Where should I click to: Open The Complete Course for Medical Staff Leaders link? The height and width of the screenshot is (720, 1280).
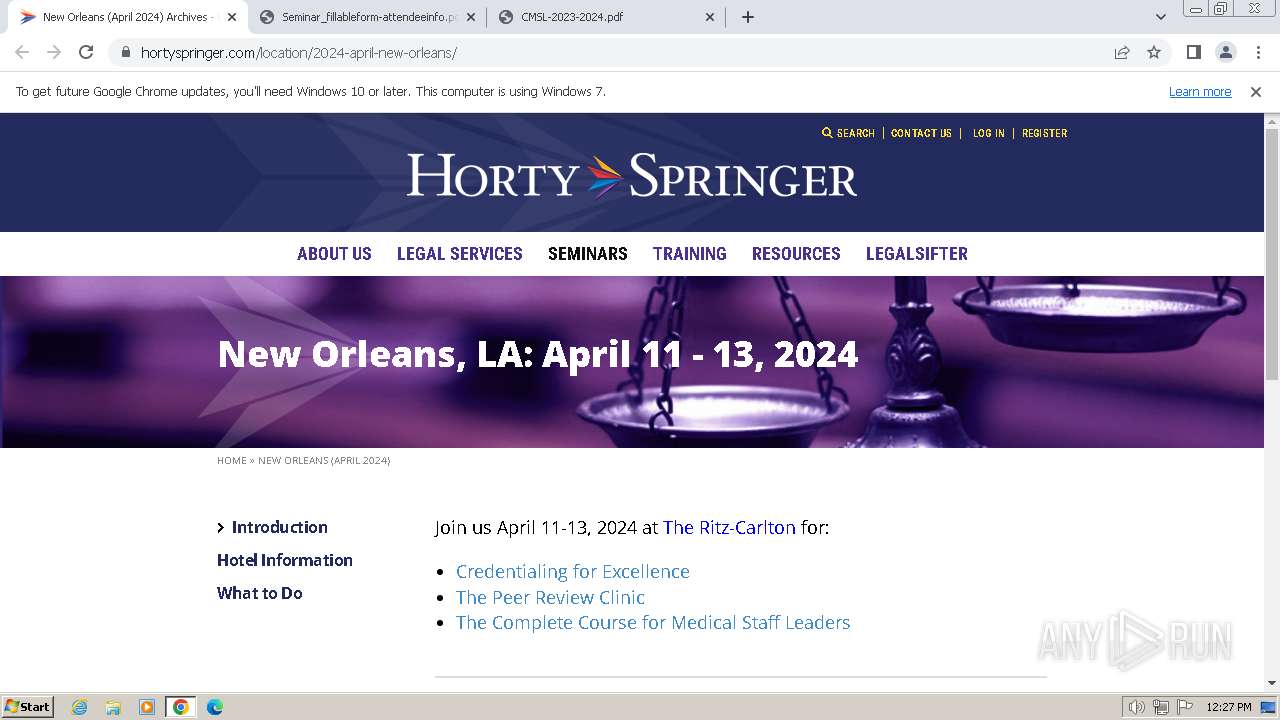point(653,622)
